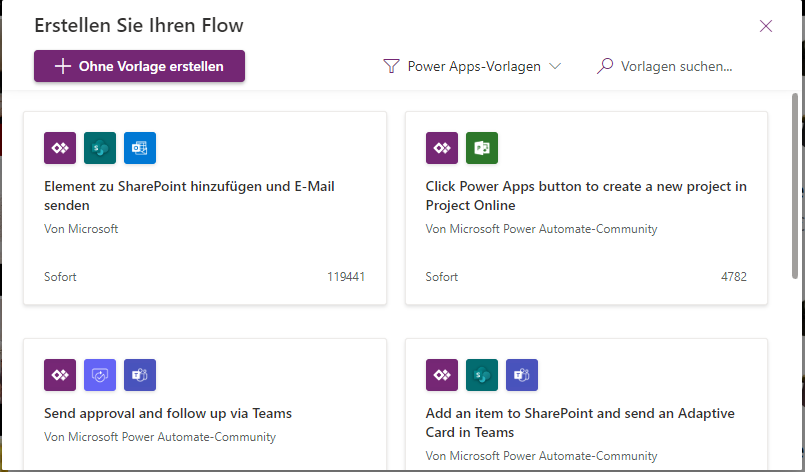Click Outlook icon in 'Element zu SharePoint hinzufügen' card

(x=140, y=148)
